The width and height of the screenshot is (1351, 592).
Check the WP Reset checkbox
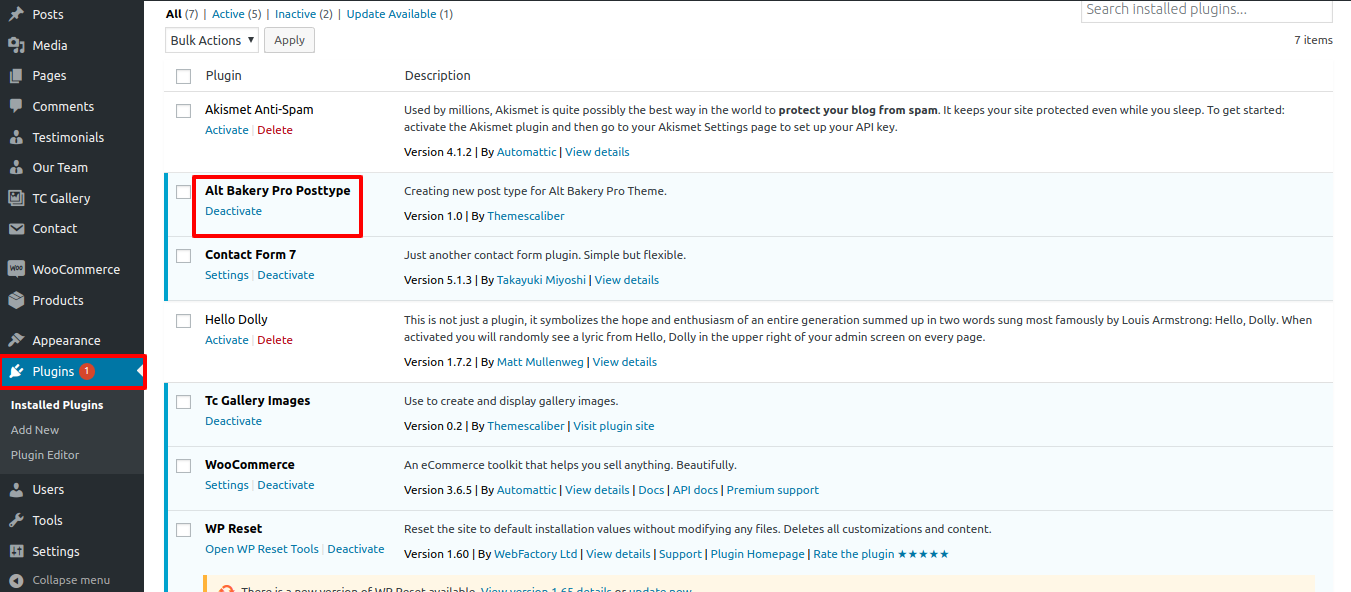(183, 530)
